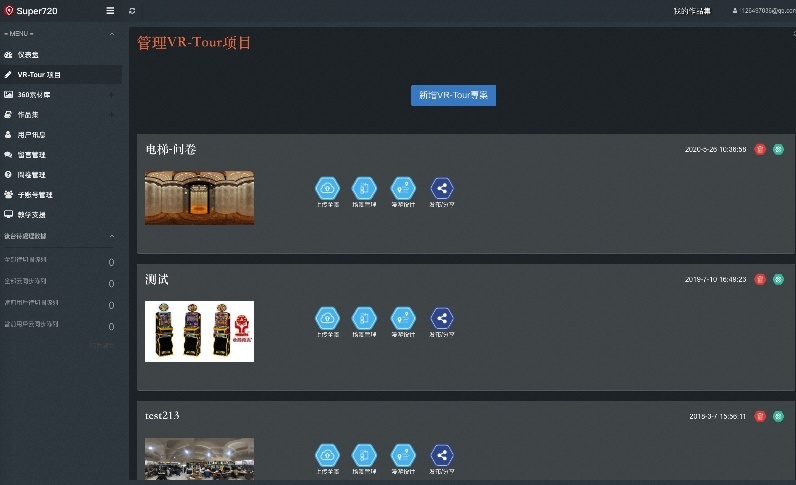This screenshot has width=796, height=485.
Task: Click the green hexagon icon for 电梯-问卷
Action: tap(778, 149)
